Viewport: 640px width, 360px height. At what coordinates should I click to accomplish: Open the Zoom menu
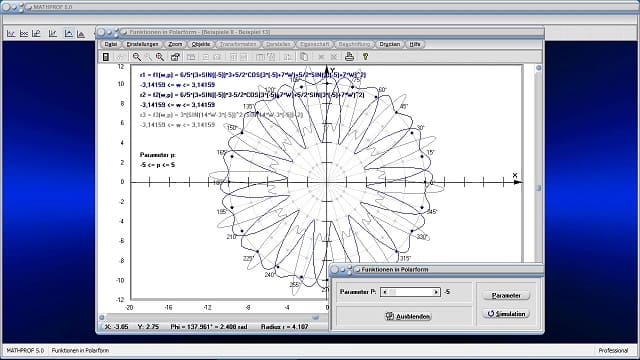click(175, 44)
